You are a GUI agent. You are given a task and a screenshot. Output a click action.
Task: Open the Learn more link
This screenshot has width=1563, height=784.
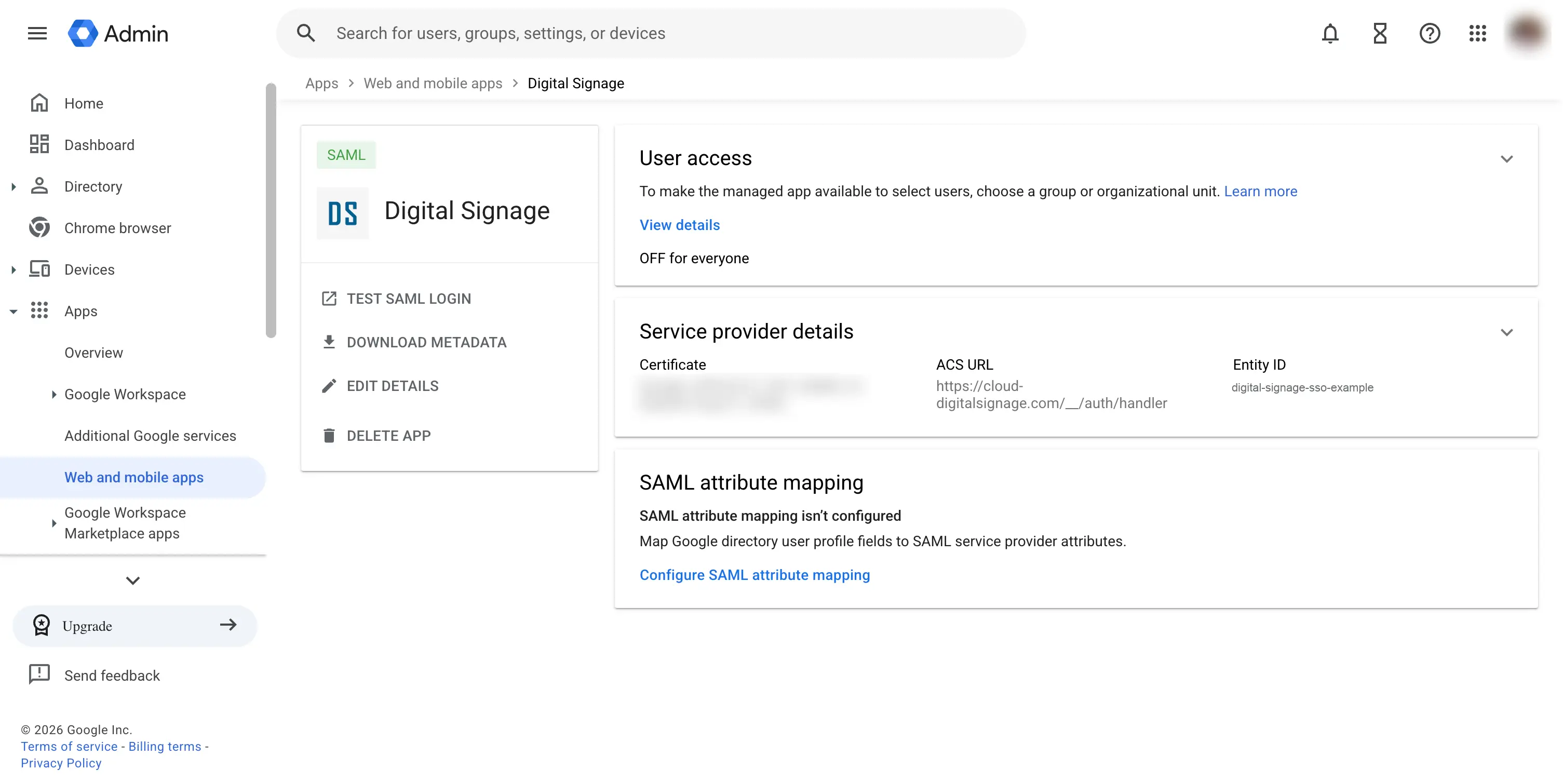point(1260,191)
